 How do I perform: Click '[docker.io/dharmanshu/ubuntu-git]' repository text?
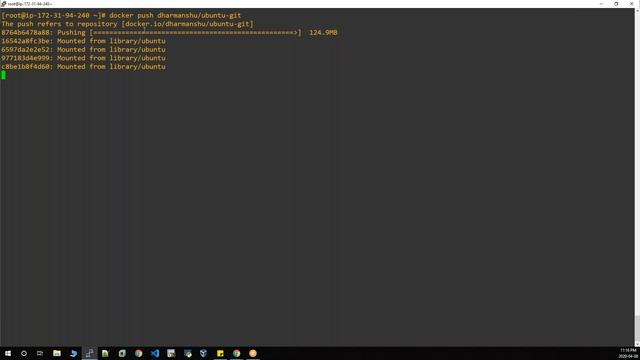click(x=187, y=24)
